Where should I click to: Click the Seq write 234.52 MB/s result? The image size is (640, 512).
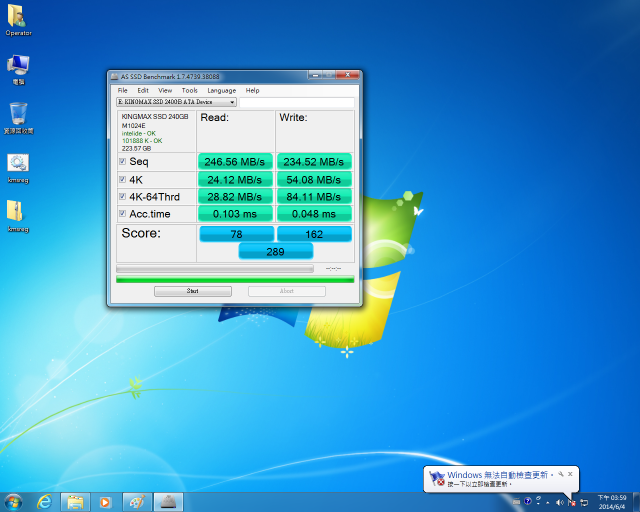(314, 162)
